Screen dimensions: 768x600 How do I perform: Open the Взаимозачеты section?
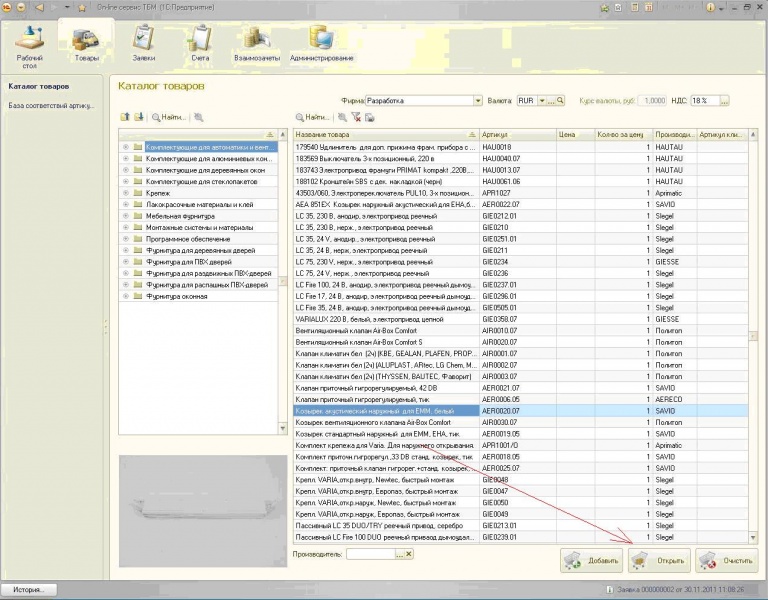tap(257, 44)
